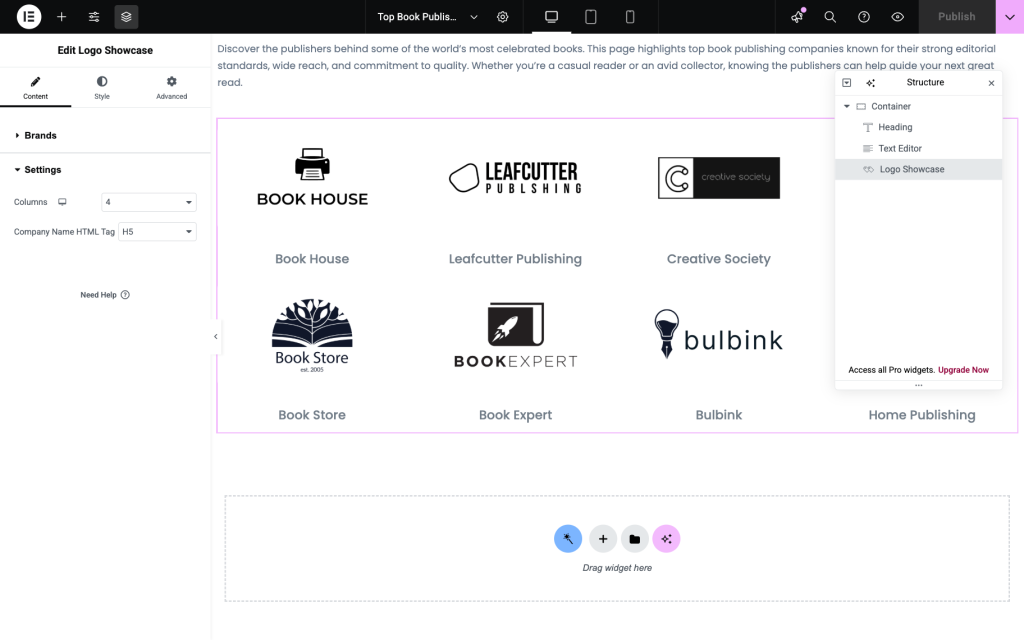
Task: Open save options arrow beside Publish
Action: click(1010, 17)
